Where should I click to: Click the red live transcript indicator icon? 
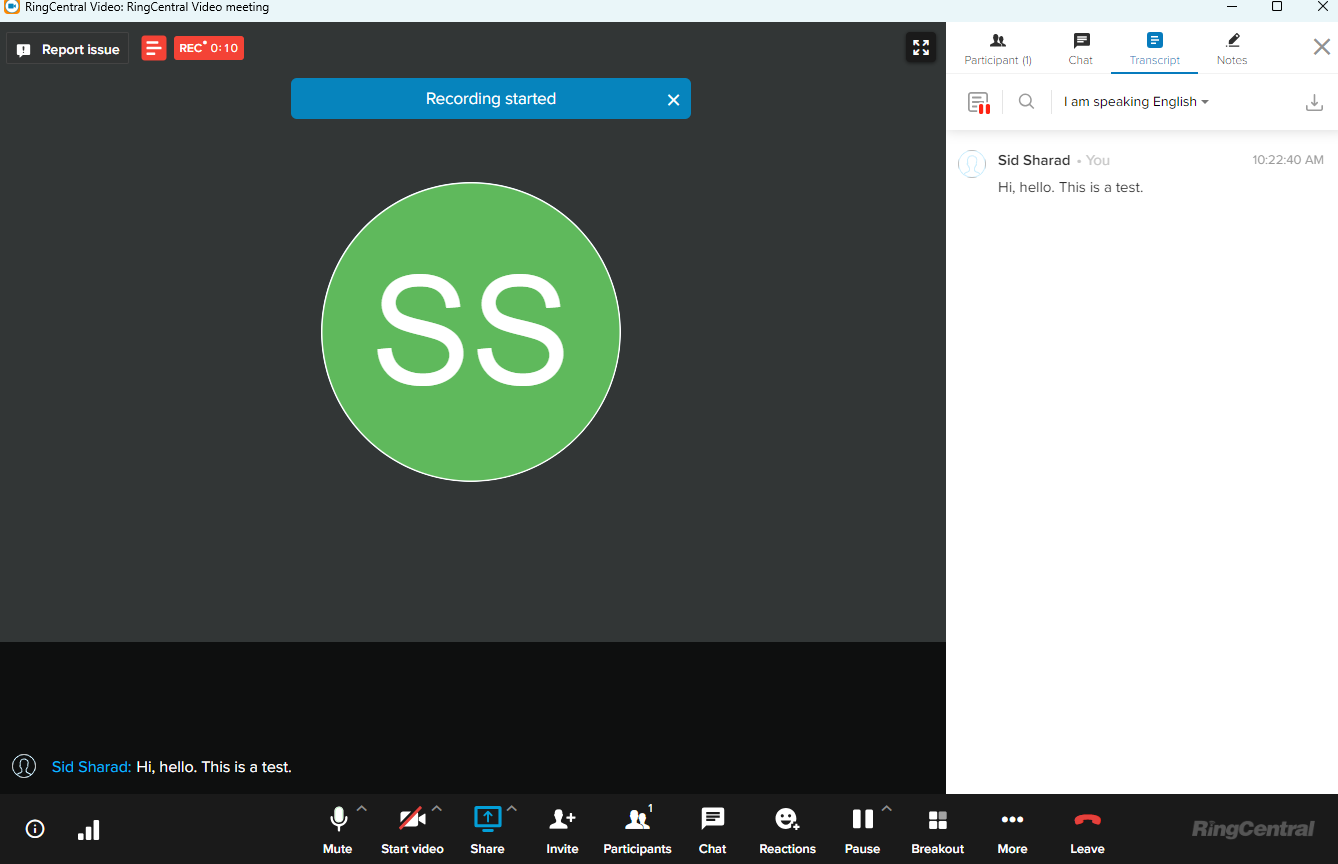tap(153, 48)
